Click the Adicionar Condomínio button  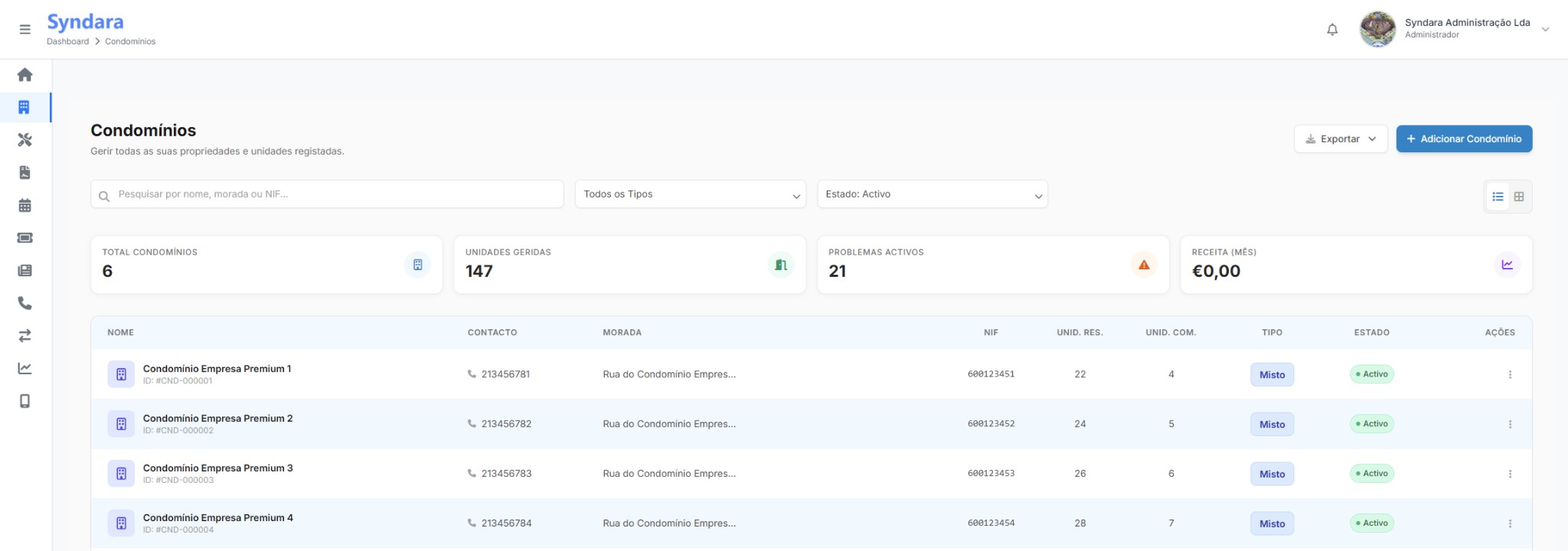tap(1464, 139)
